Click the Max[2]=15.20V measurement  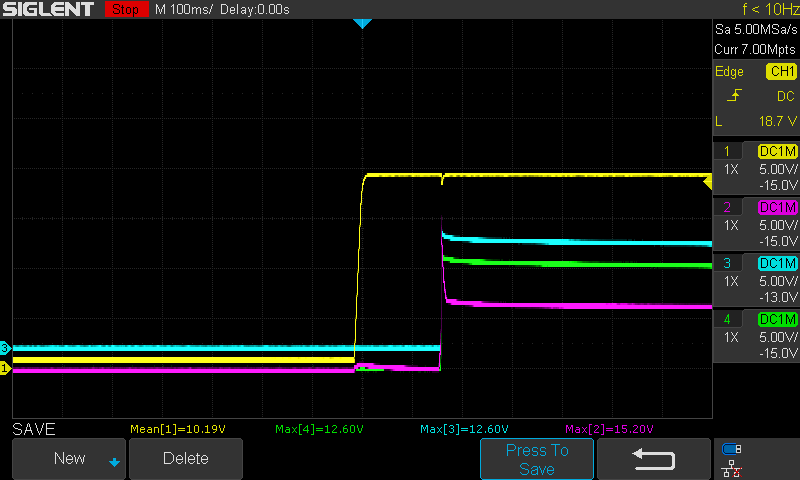[609, 429]
